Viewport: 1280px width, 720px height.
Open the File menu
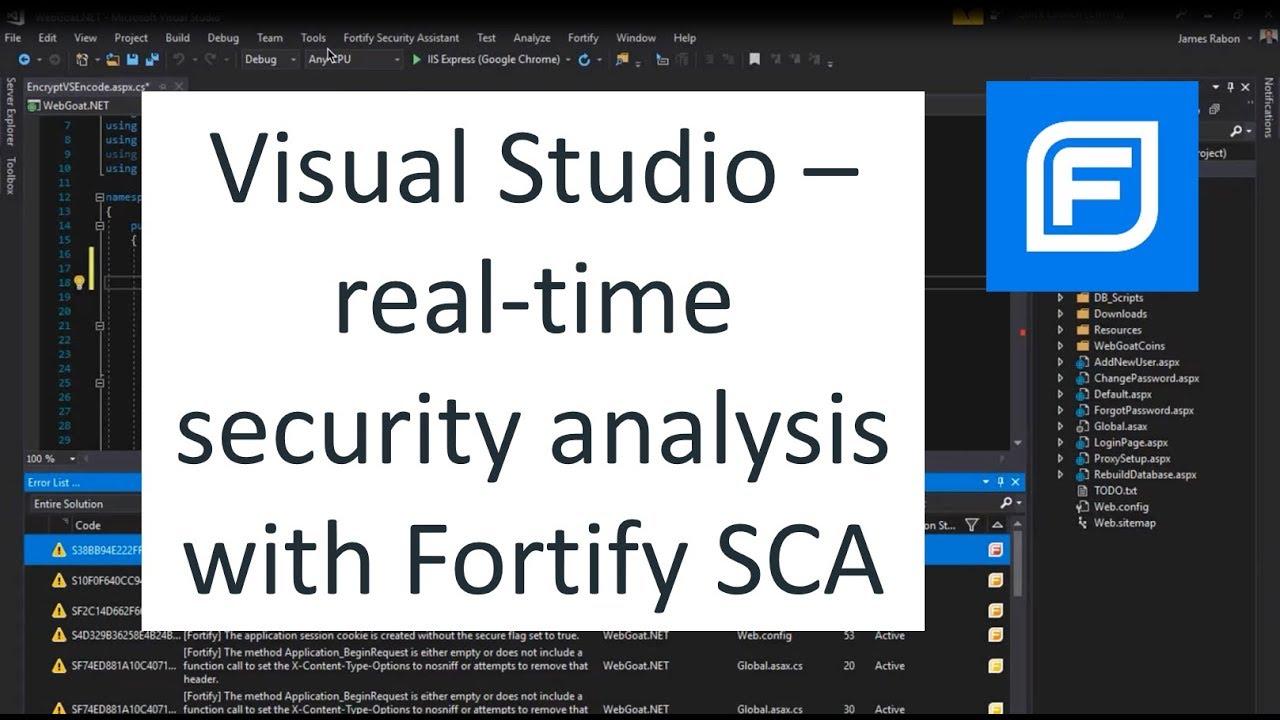13,38
